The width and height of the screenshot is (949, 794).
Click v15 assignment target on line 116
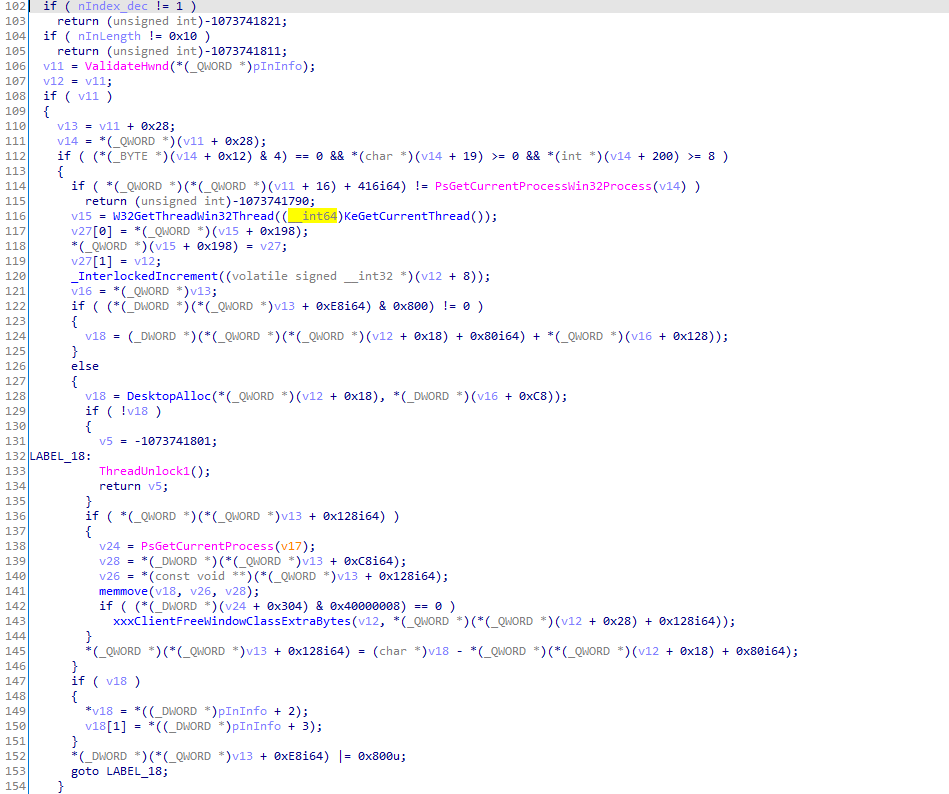81,216
